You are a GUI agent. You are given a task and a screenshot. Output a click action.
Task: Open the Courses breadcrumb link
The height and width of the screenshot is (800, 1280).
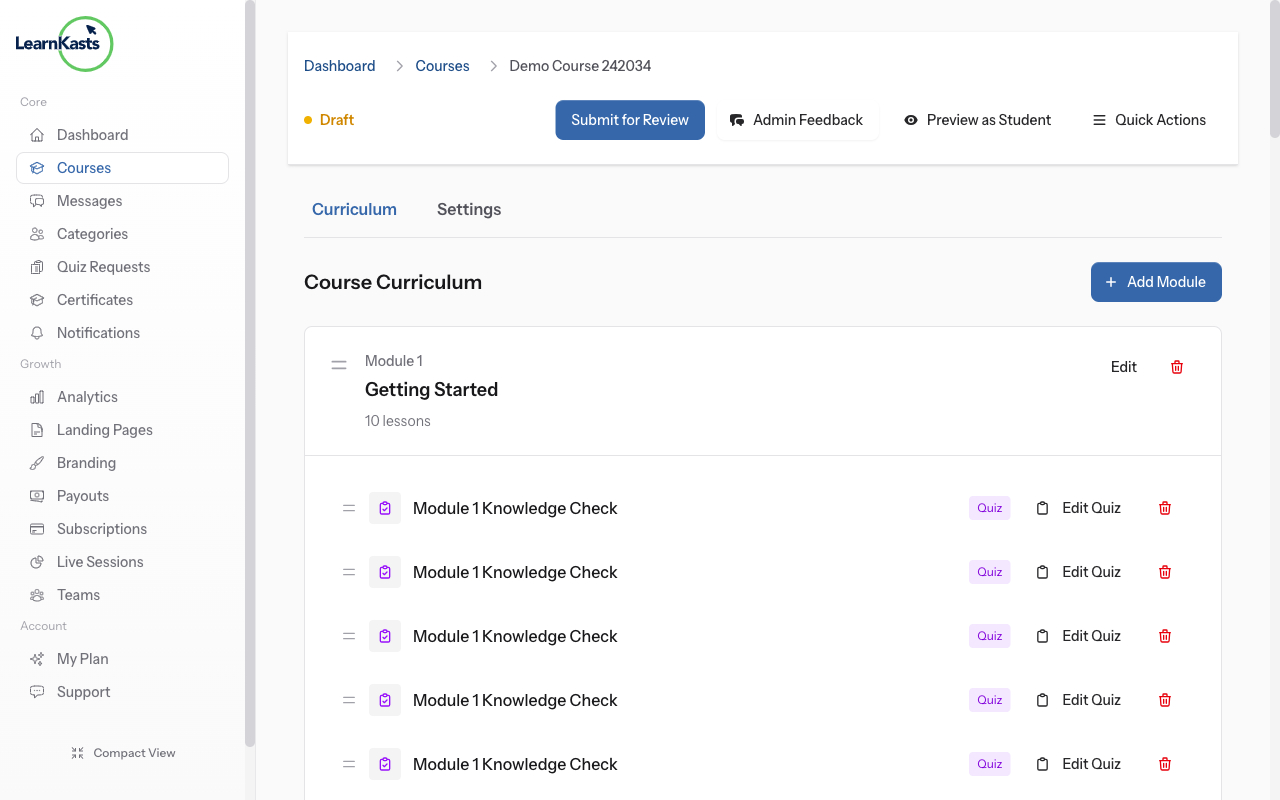(x=442, y=65)
